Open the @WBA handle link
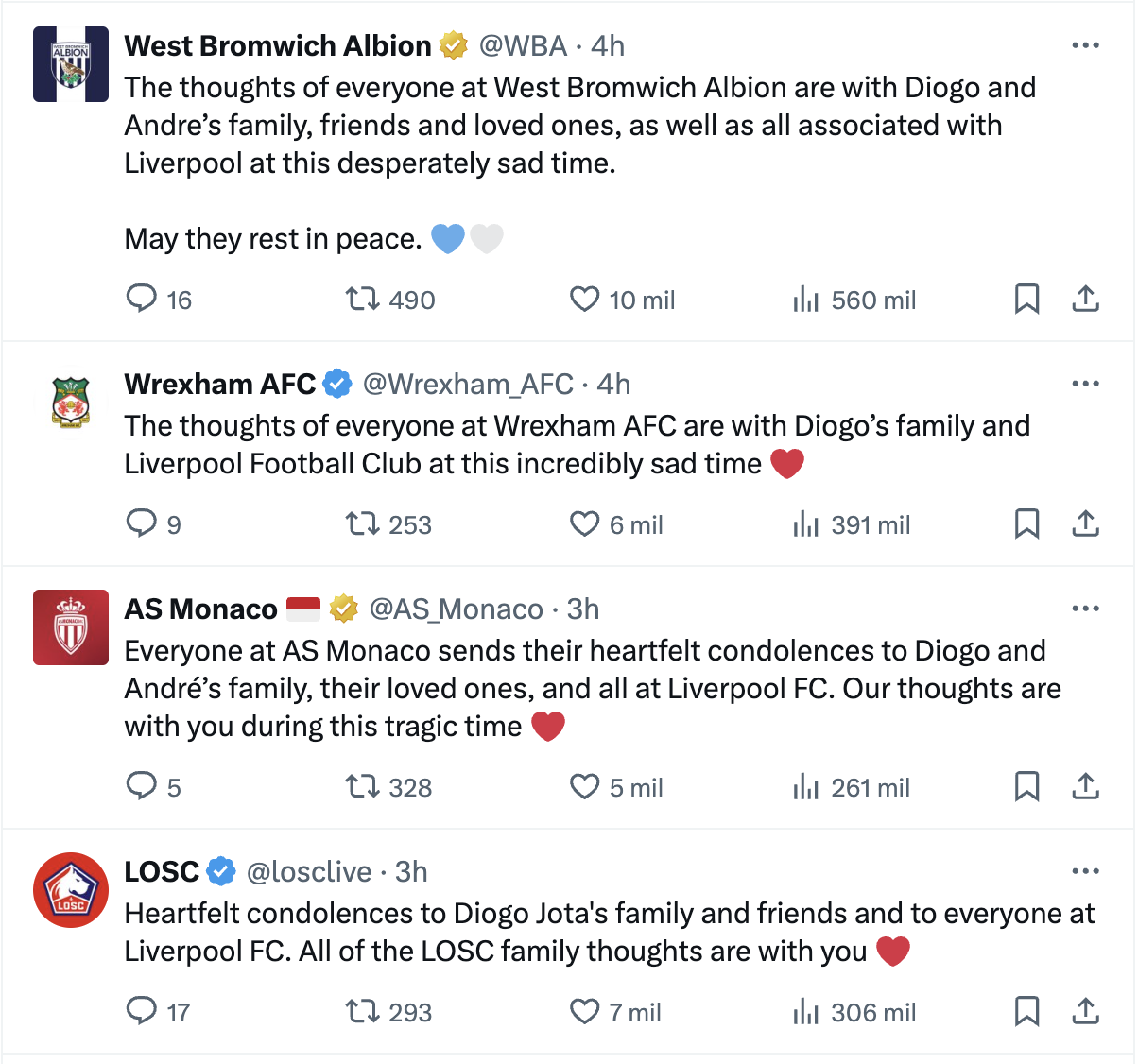1138x1064 pixels. tap(523, 45)
